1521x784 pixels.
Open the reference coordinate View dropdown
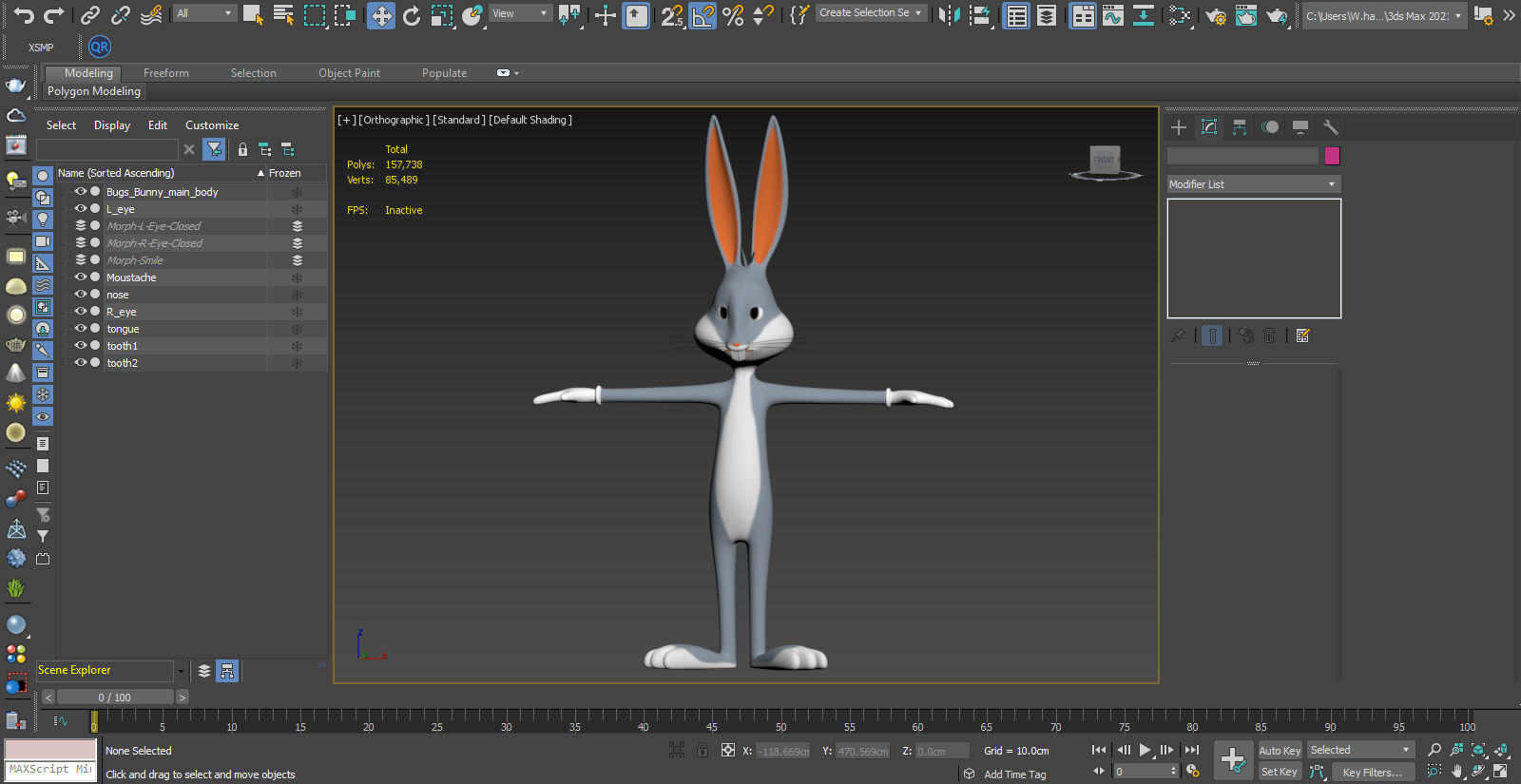tap(520, 13)
